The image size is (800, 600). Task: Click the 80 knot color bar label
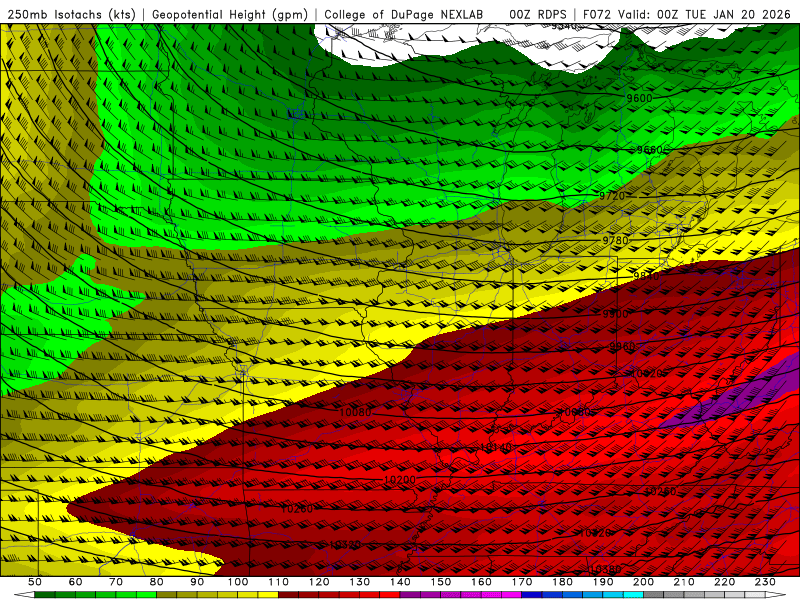(x=157, y=582)
